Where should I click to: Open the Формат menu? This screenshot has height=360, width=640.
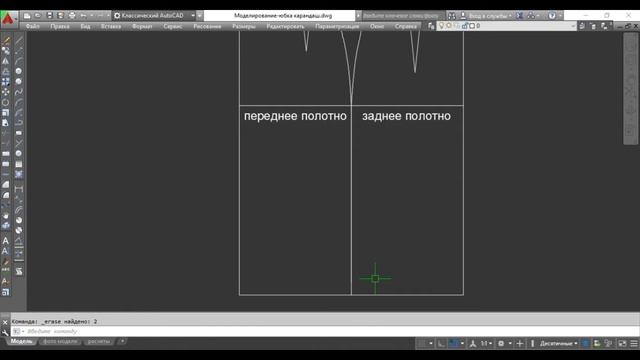[x=142, y=26]
